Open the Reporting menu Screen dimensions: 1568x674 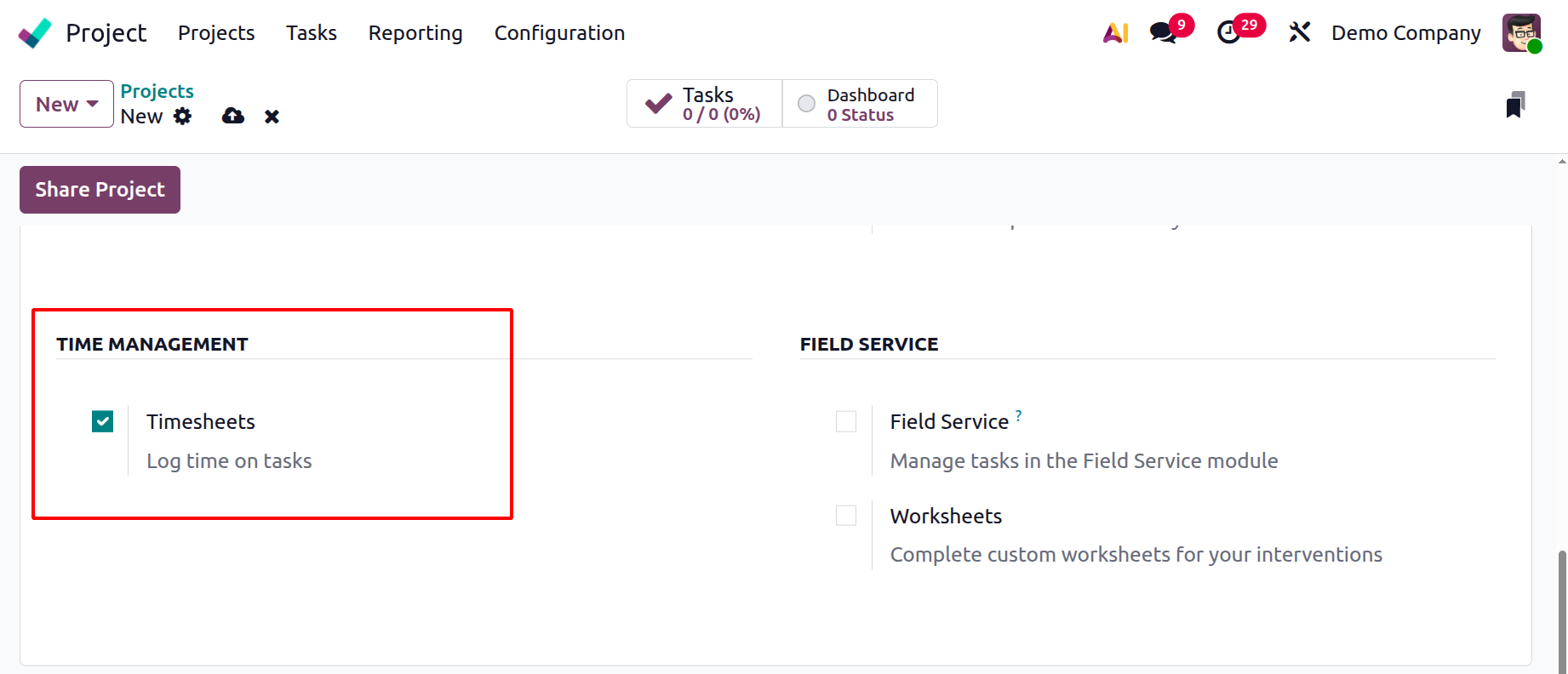[415, 33]
